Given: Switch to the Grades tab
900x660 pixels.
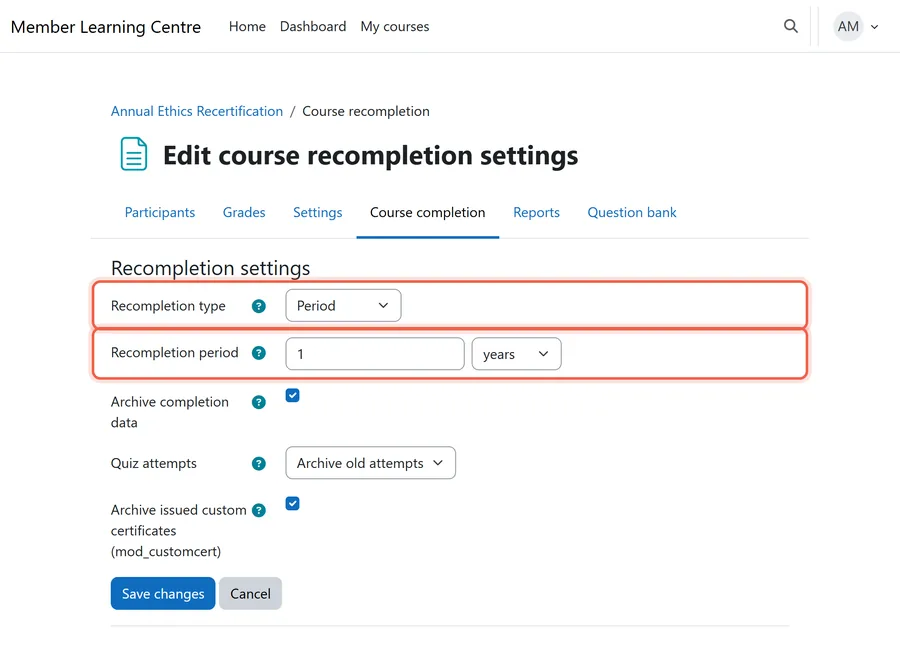Looking at the screenshot, I should coord(244,212).
